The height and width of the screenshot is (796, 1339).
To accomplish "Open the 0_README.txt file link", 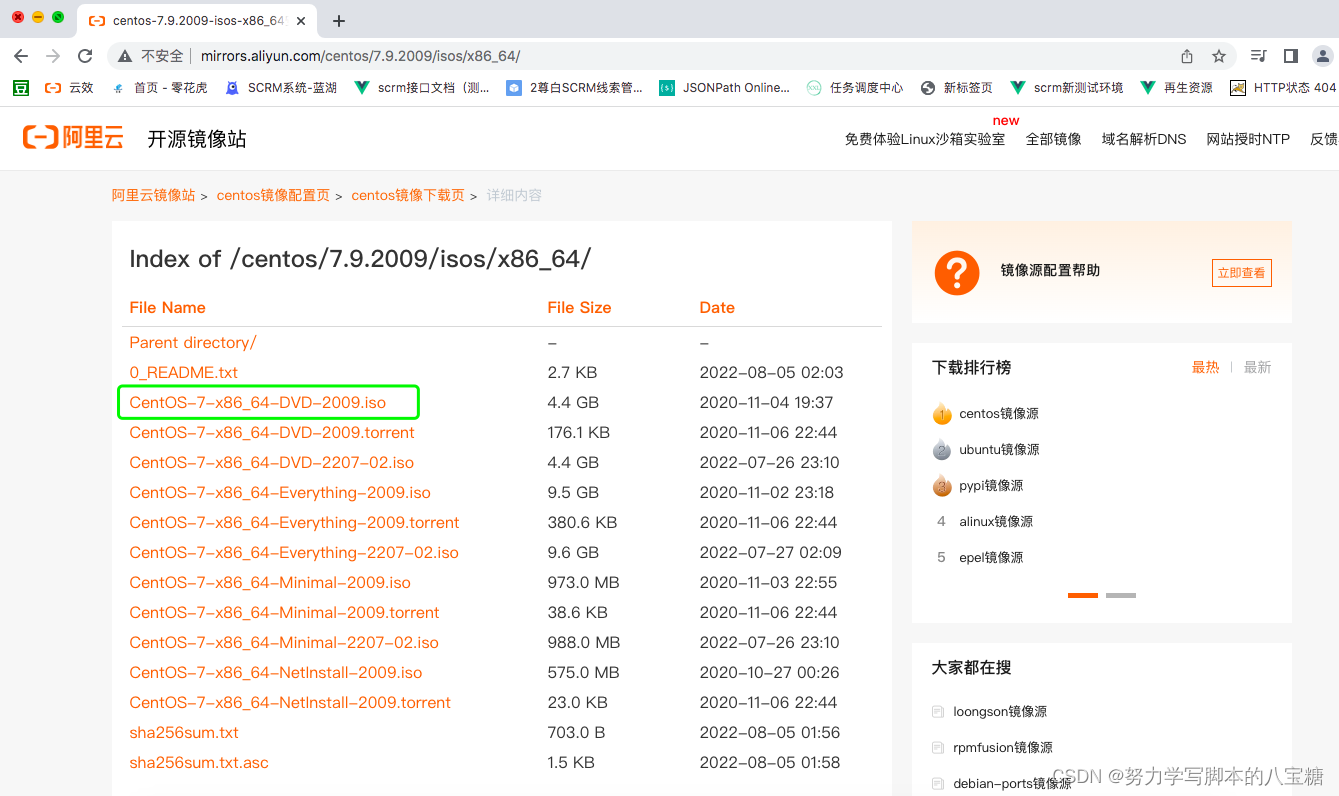I will pos(184,372).
